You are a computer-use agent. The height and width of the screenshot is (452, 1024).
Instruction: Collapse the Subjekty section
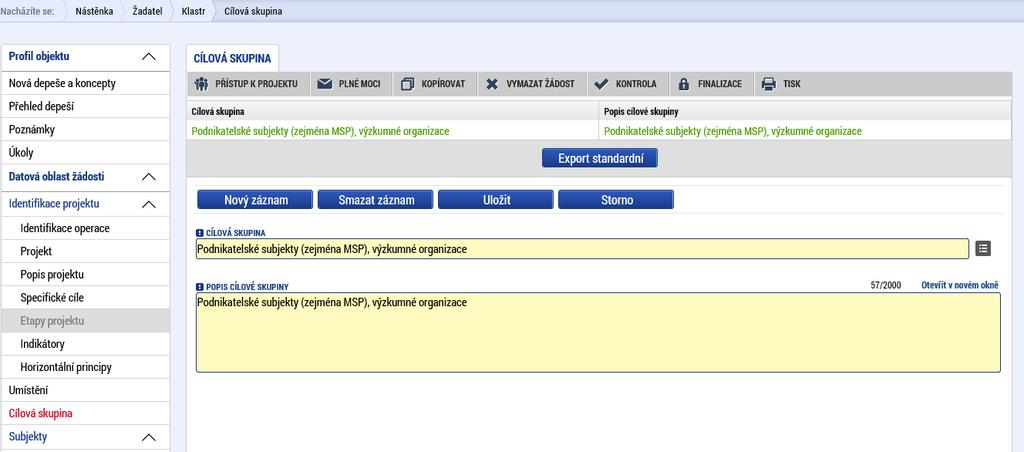click(x=149, y=437)
